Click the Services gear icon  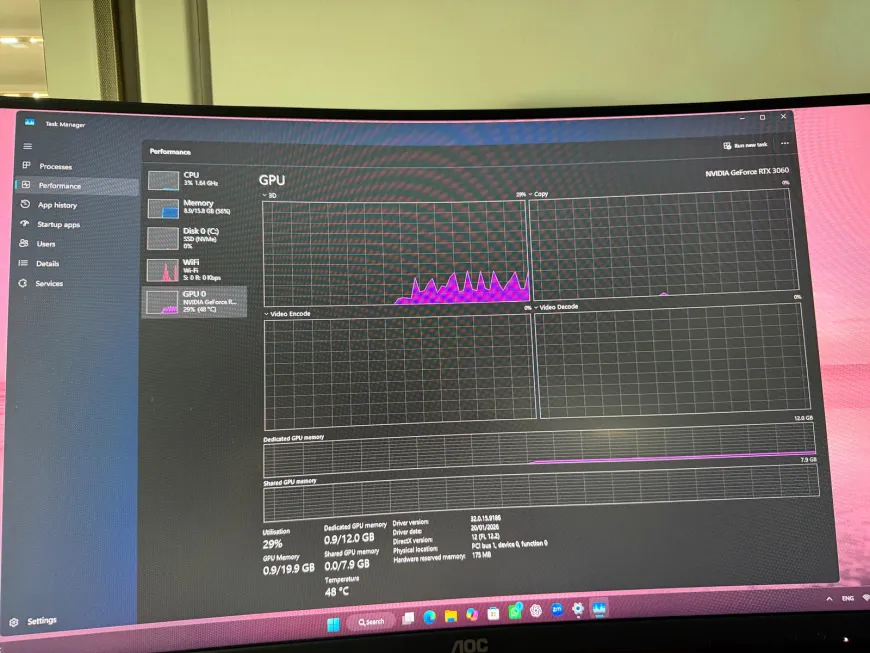[23, 283]
